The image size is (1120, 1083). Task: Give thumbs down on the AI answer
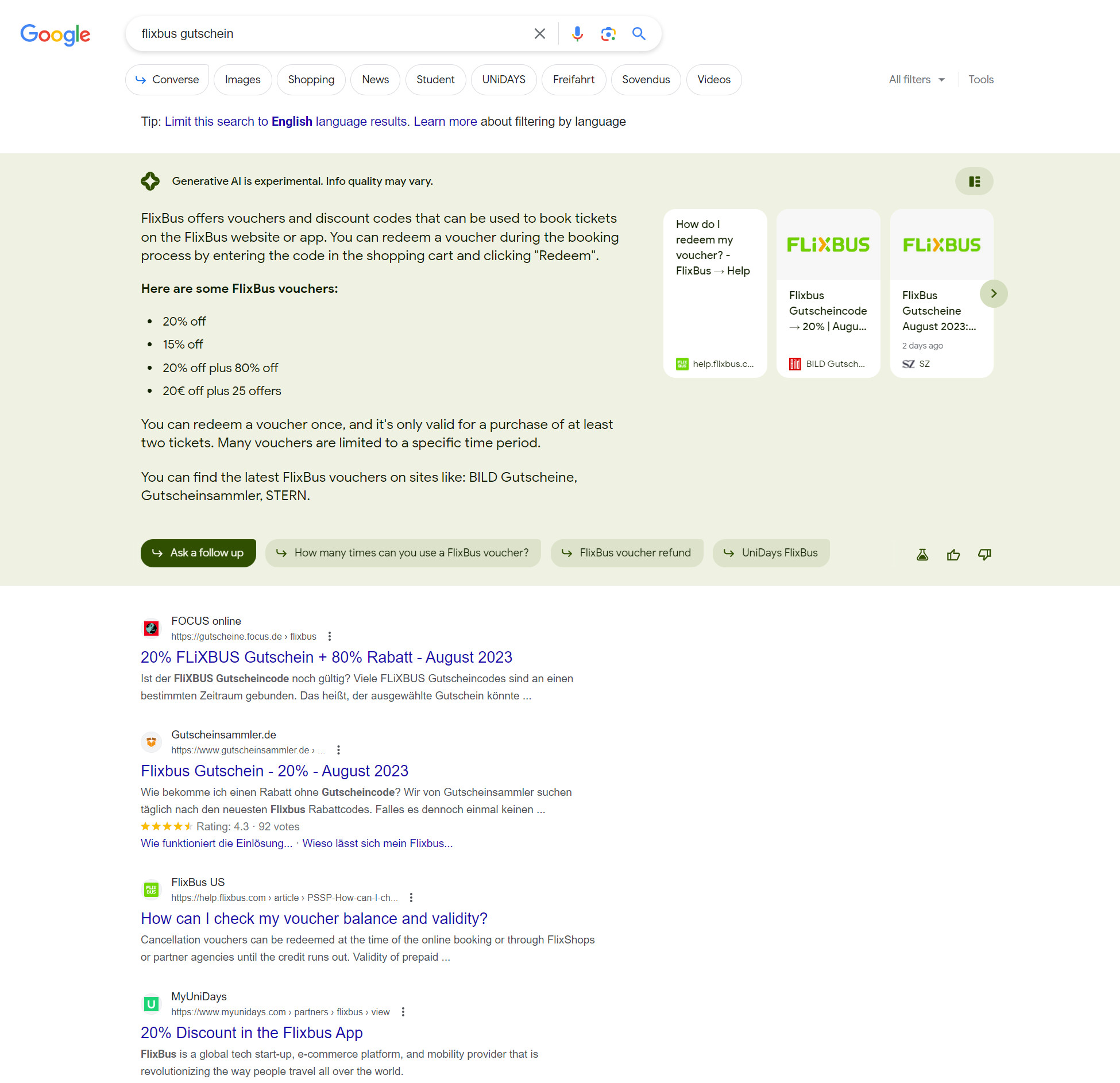[x=984, y=554]
